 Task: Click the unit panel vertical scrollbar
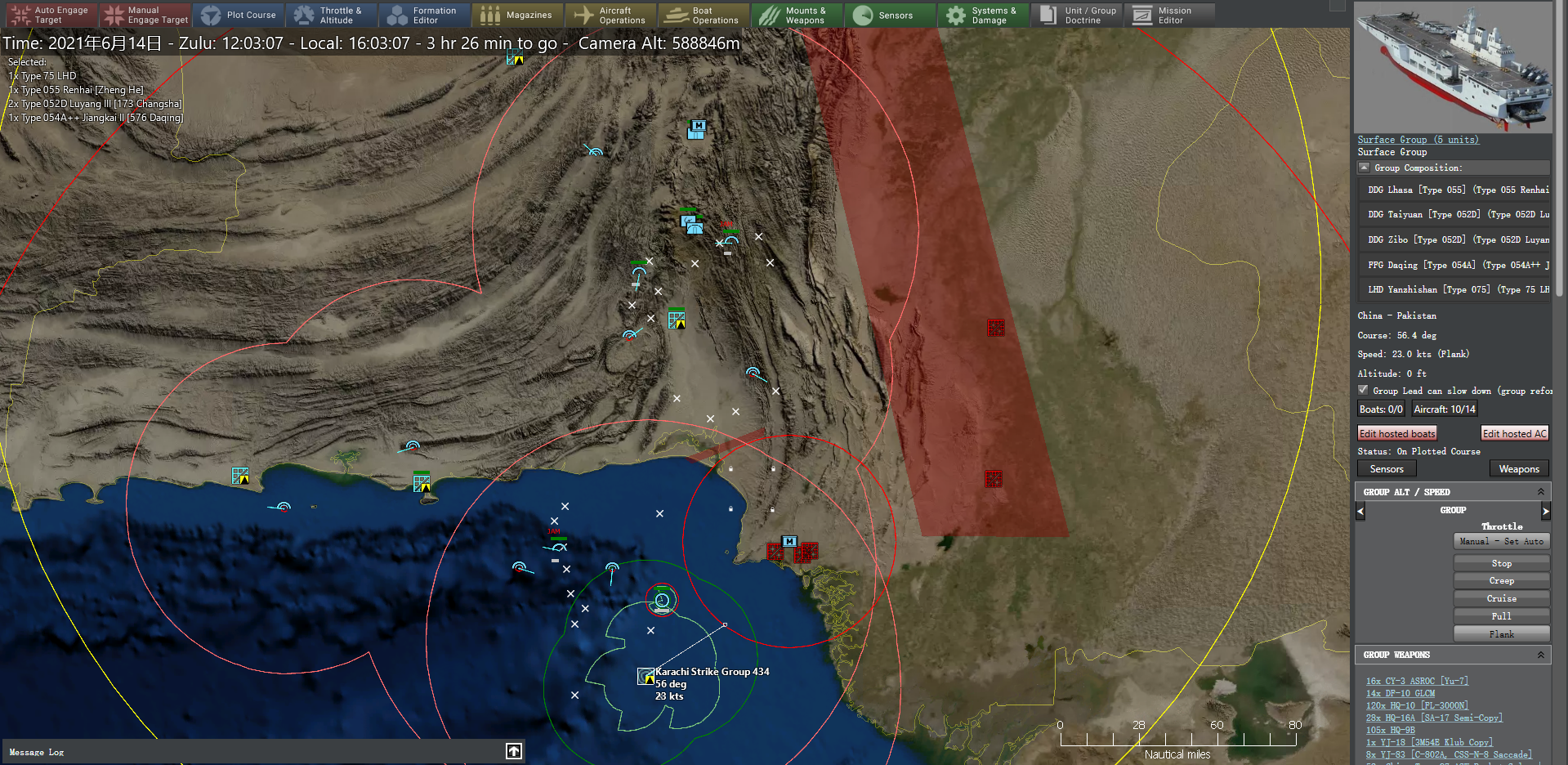click(1559, 147)
